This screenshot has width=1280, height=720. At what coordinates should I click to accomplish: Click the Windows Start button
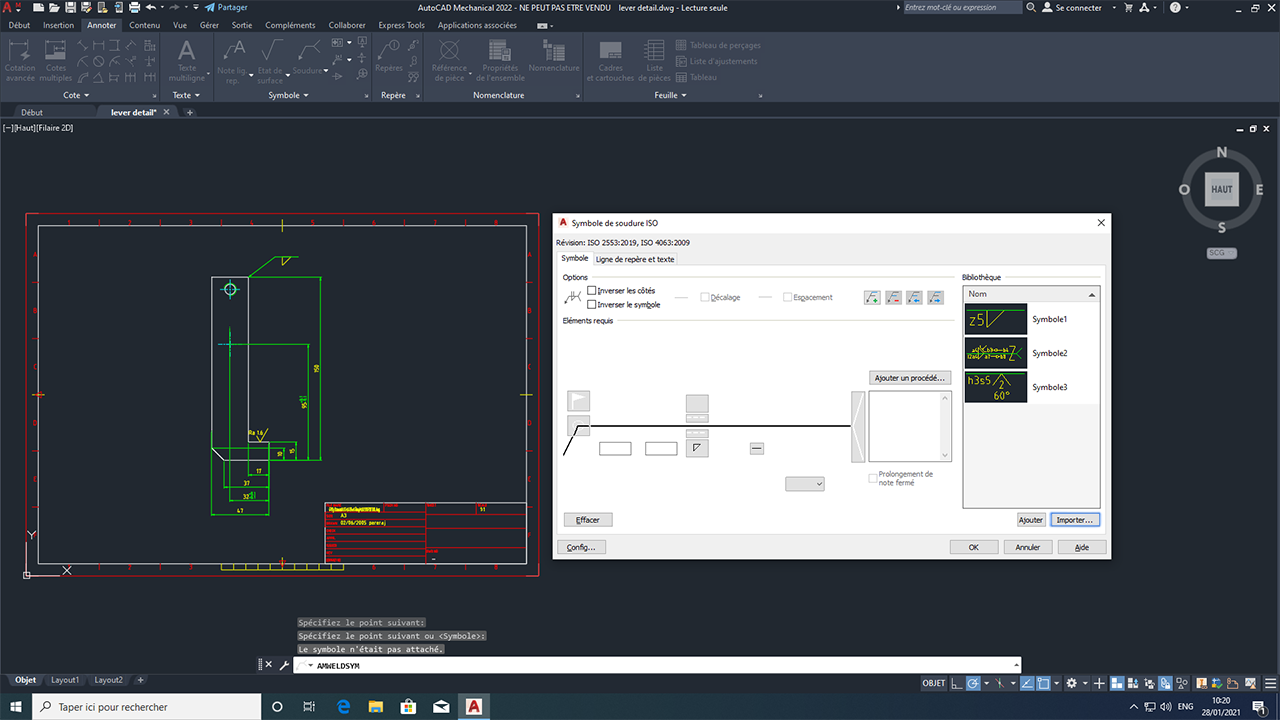point(17,707)
